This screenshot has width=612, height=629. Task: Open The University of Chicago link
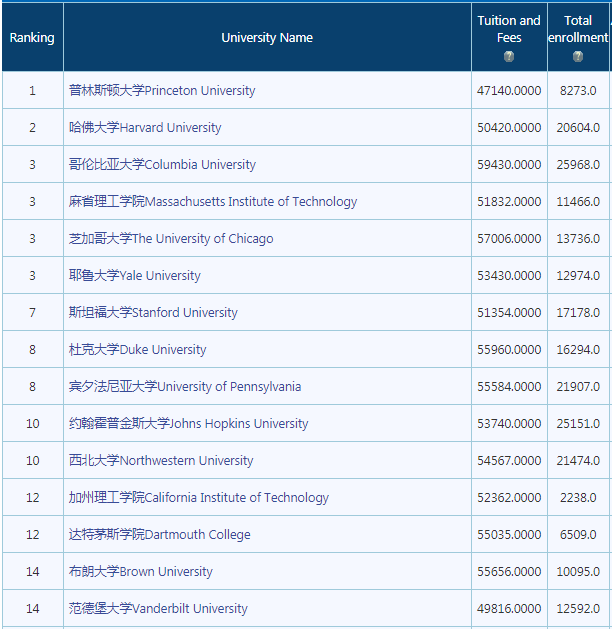click(x=171, y=239)
